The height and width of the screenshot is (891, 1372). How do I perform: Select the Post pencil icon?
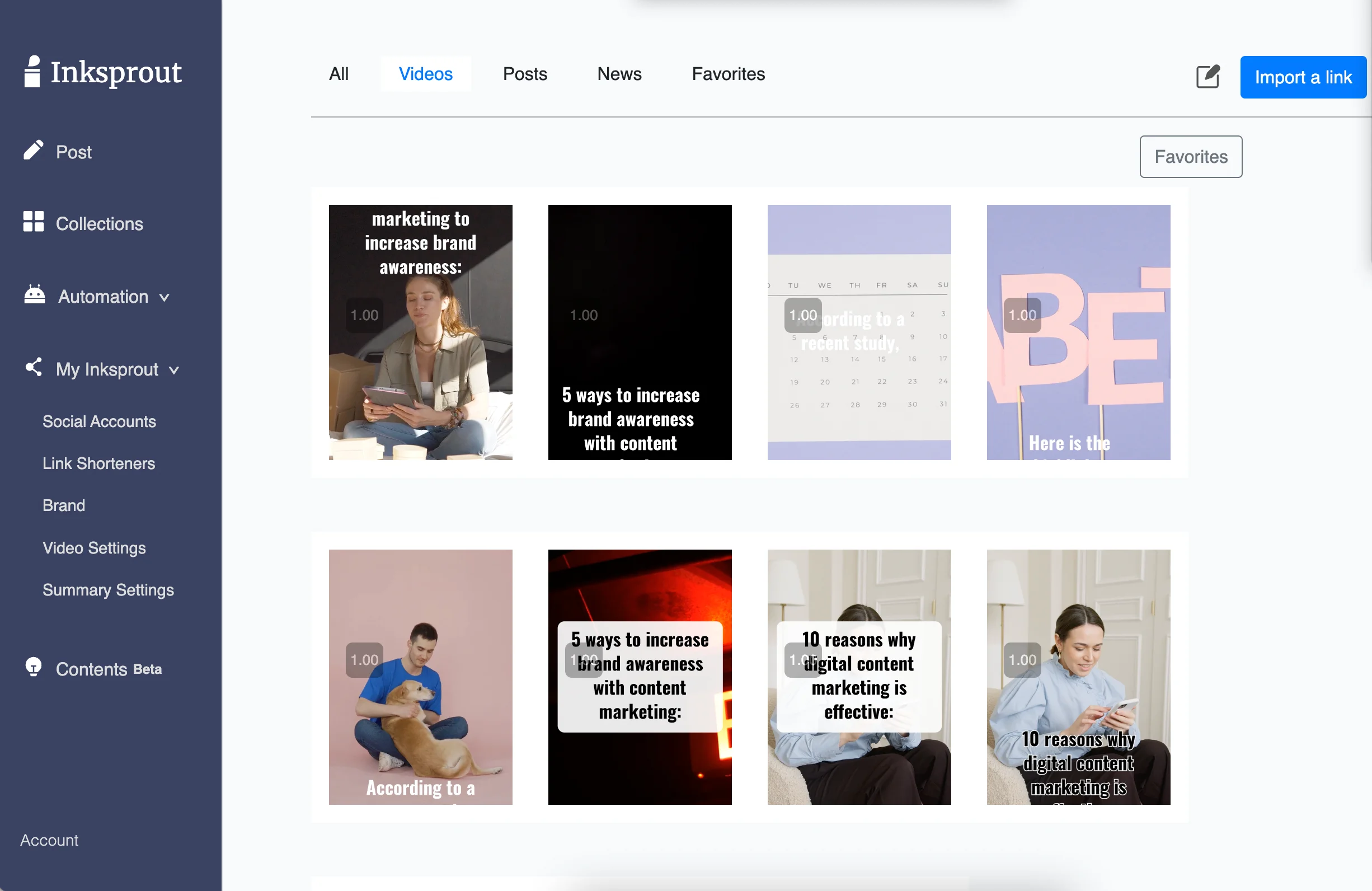34,151
